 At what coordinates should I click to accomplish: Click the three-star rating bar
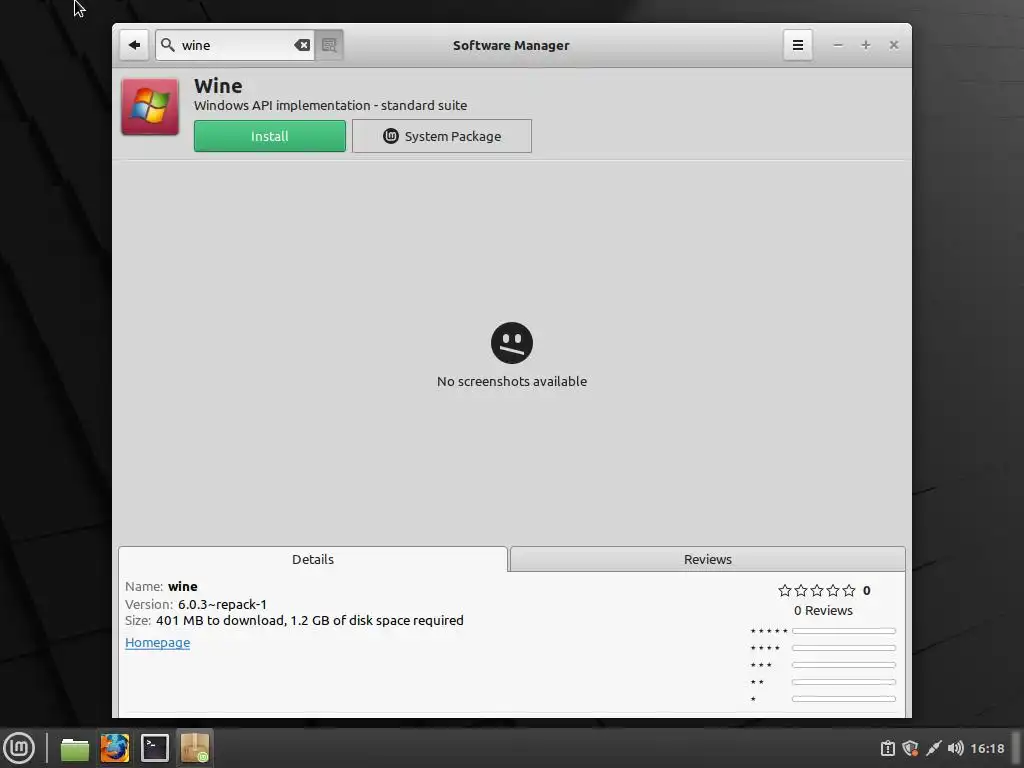tap(843, 665)
